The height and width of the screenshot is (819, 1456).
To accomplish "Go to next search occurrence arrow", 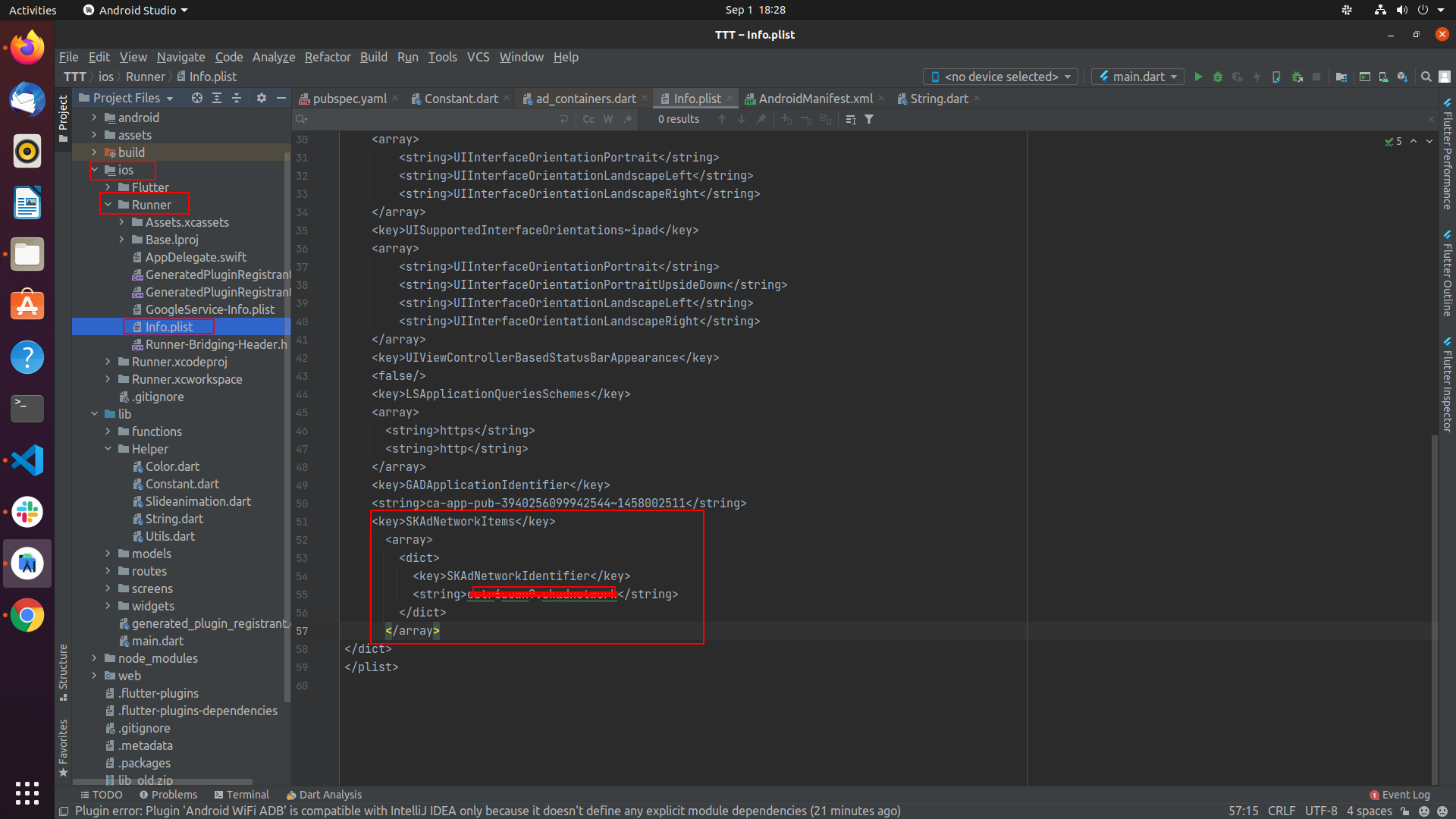I will (x=742, y=119).
